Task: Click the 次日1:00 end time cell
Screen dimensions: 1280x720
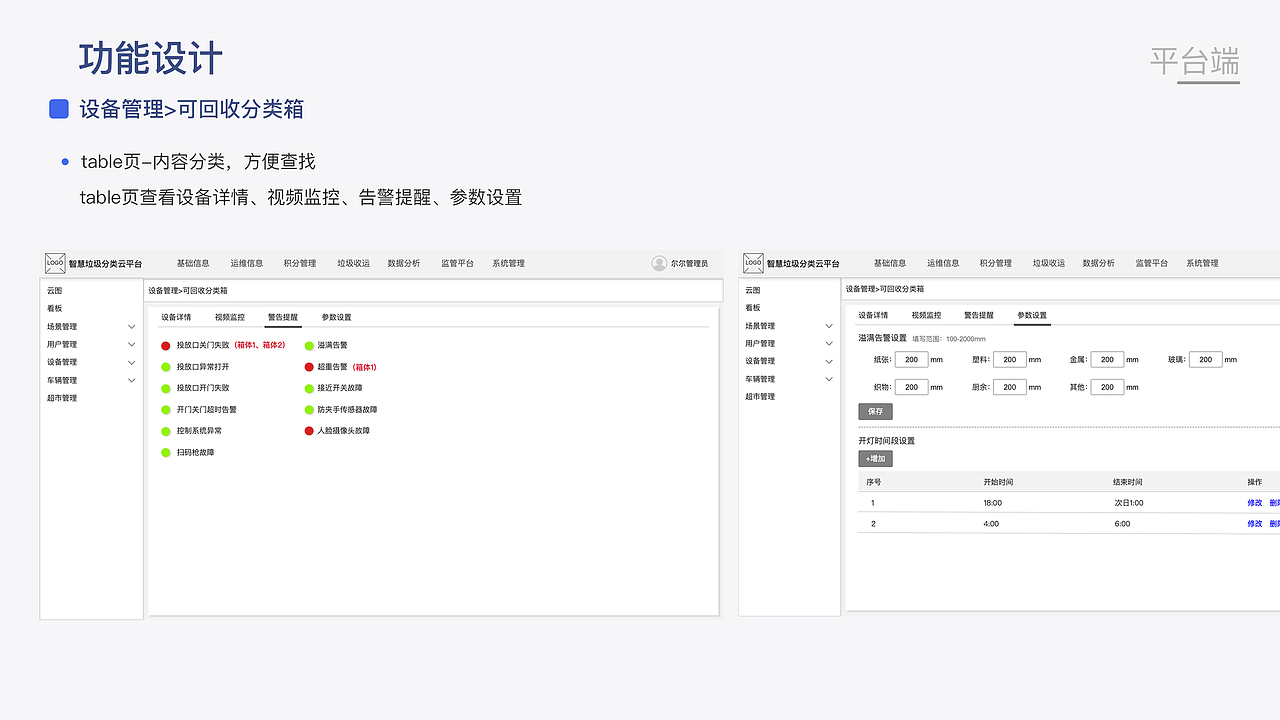Action: coord(1129,503)
